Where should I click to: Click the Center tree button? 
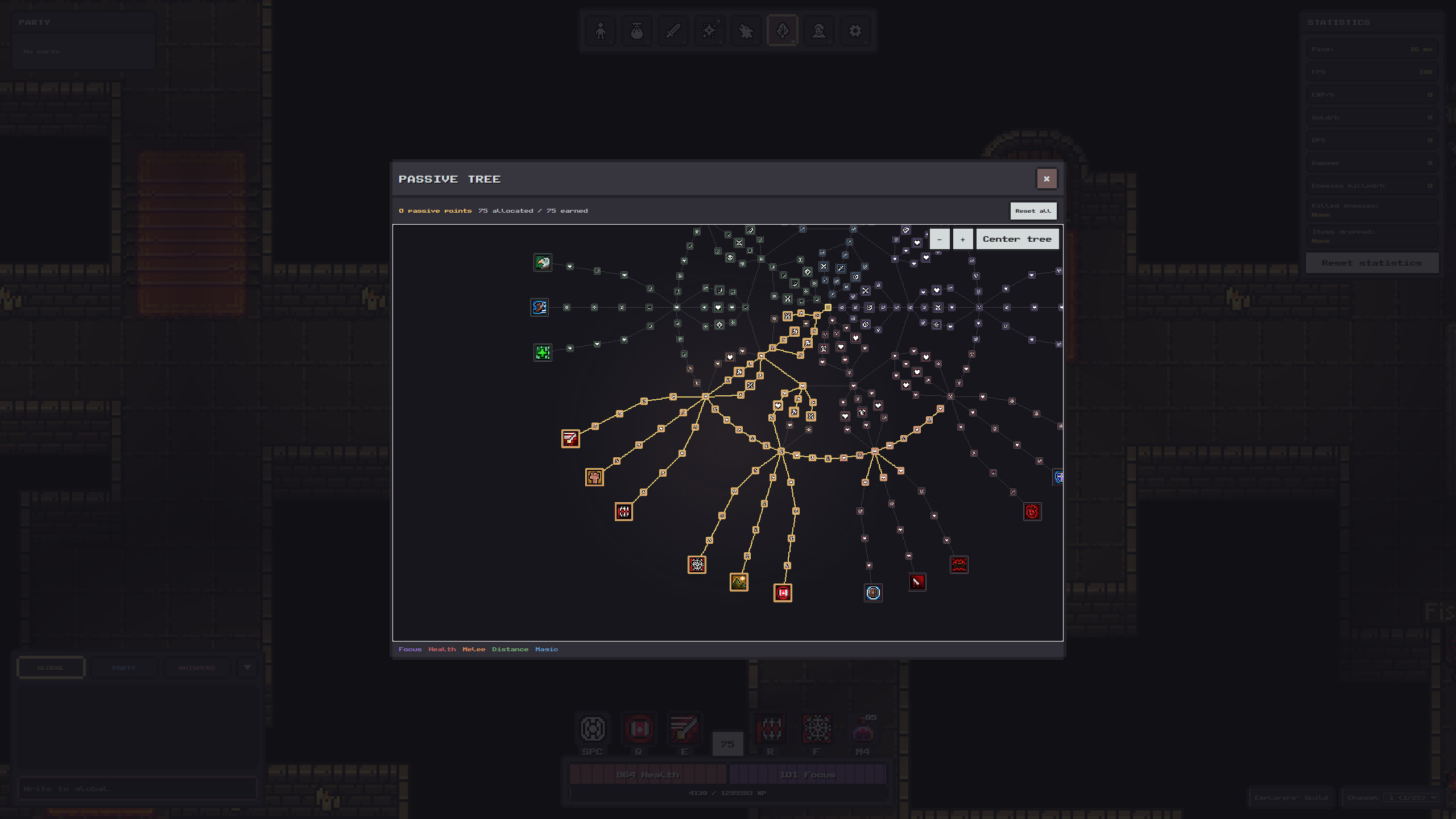[x=1017, y=239]
